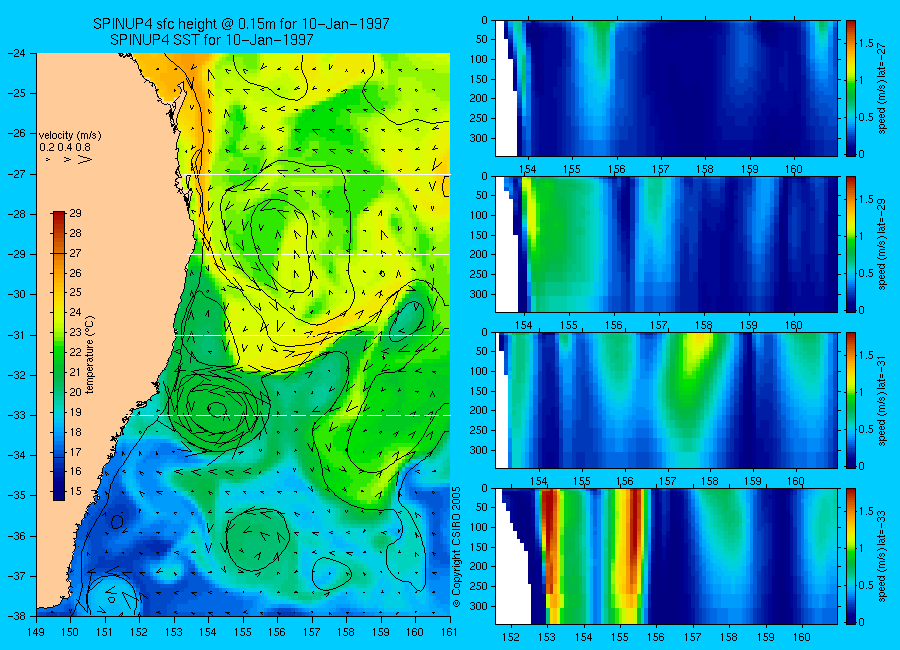The width and height of the screenshot is (900, 650).
Task: Click the main SST map over the eddy near -33
Action: (x=217, y=411)
